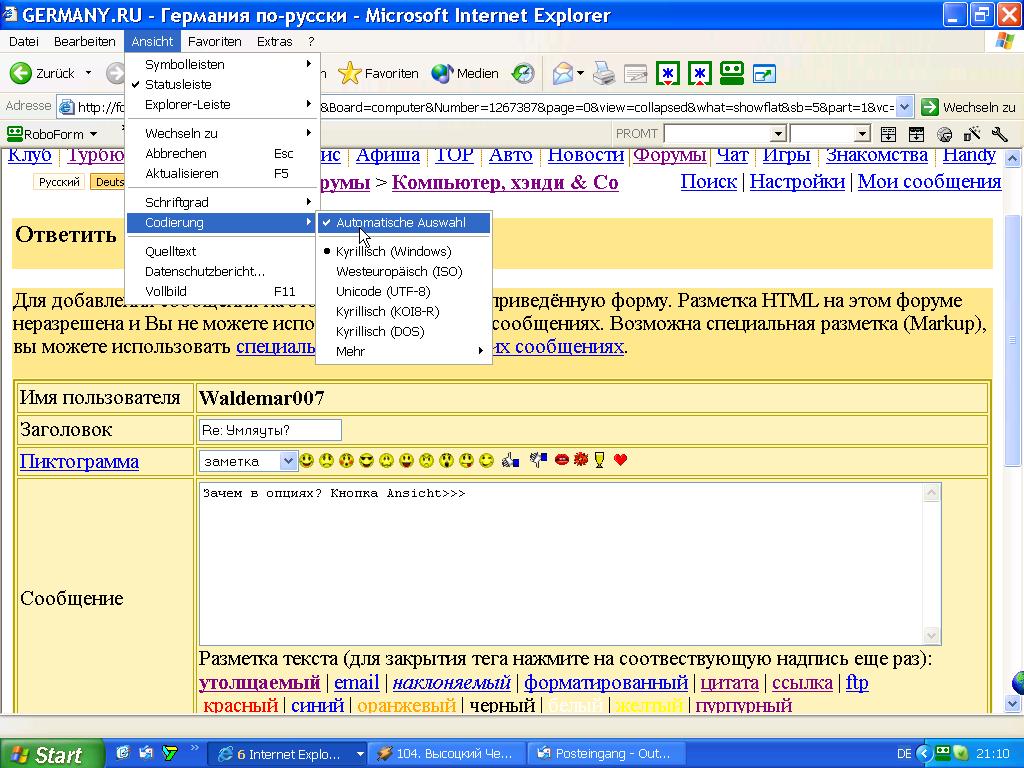Click the trophy cup pictogram

(600, 460)
